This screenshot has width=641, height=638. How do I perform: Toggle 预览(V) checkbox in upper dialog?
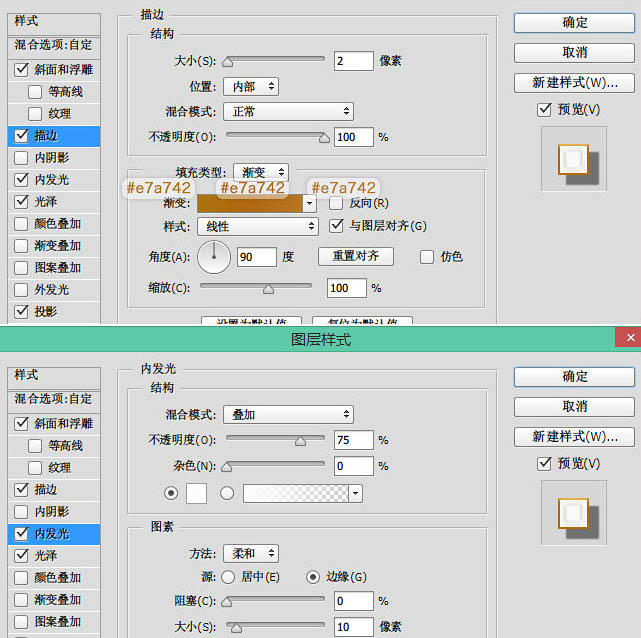click(x=544, y=110)
